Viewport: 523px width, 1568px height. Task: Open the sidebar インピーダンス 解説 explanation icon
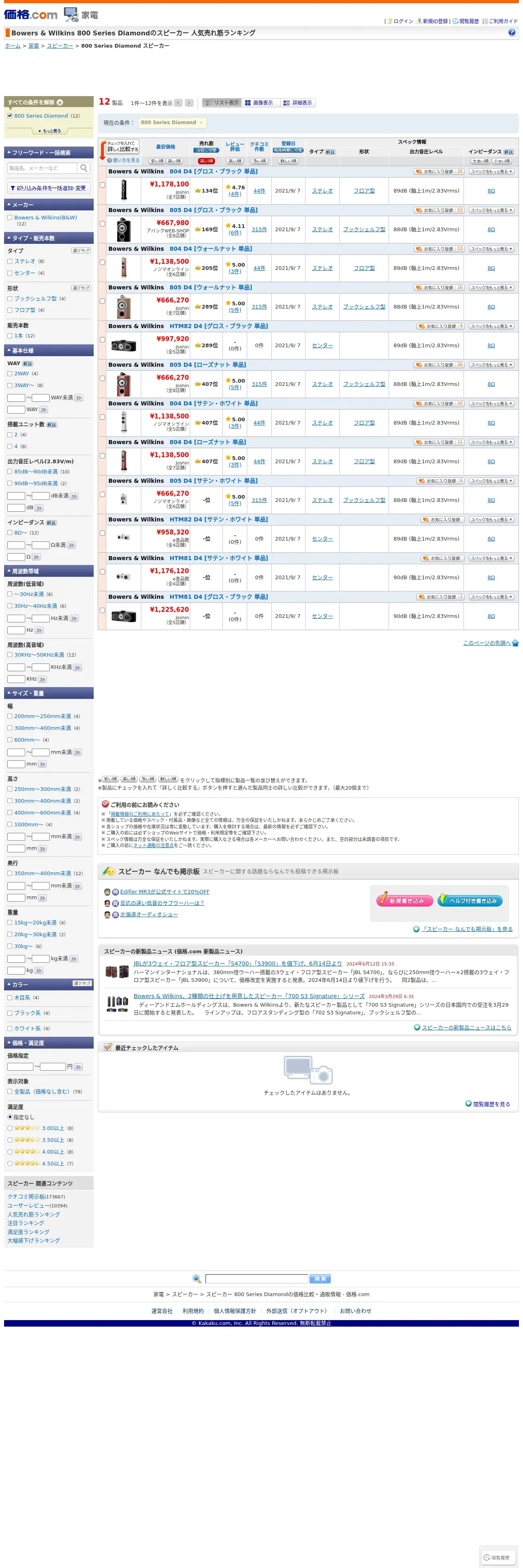51,523
